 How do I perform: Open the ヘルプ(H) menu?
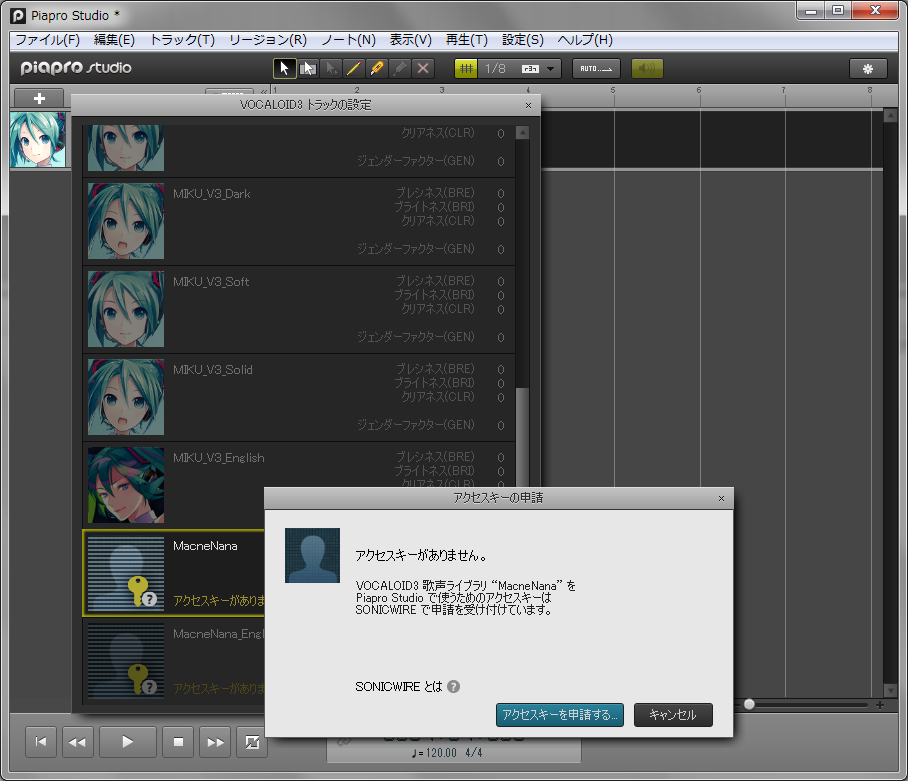[x=585, y=39]
